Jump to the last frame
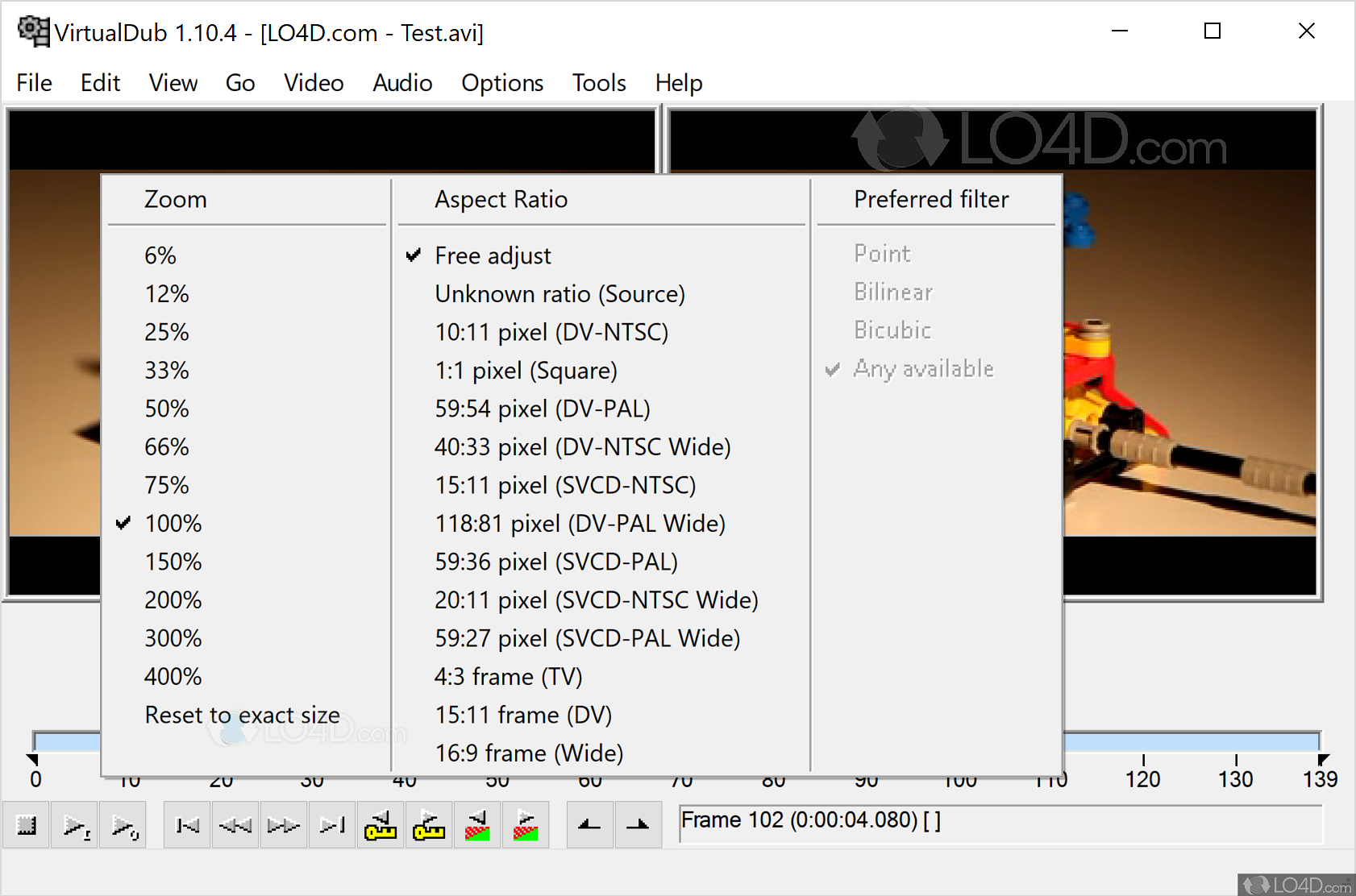1356x896 pixels. [x=332, y=825]
